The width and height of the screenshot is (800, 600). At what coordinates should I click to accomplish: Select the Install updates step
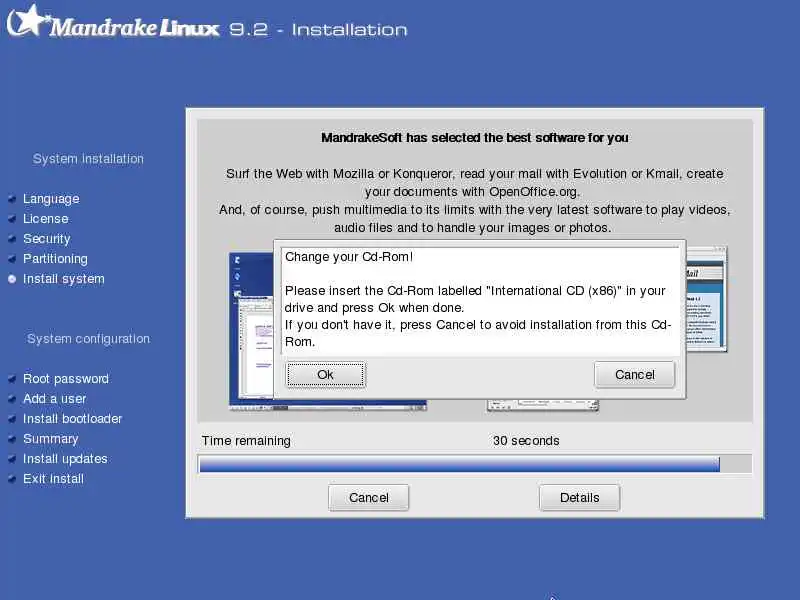[65, 459]
